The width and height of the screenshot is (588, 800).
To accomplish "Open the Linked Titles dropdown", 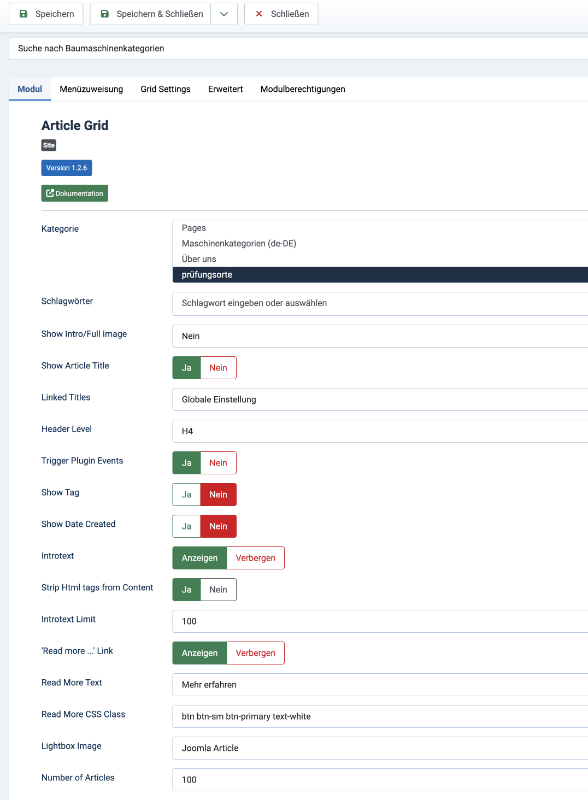I will 380,399.
